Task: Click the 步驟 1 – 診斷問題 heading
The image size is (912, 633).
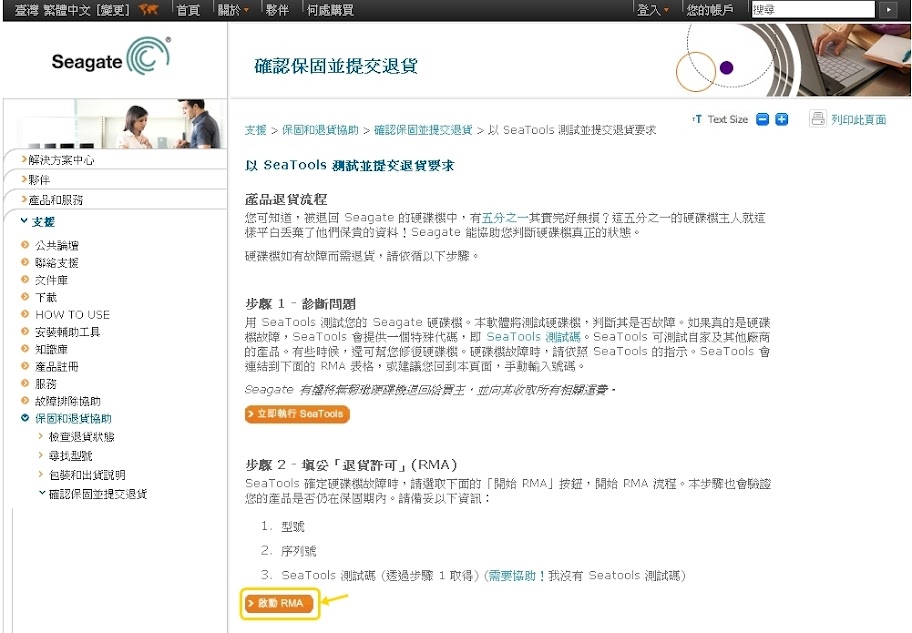Action: click(x=300, y=304)
